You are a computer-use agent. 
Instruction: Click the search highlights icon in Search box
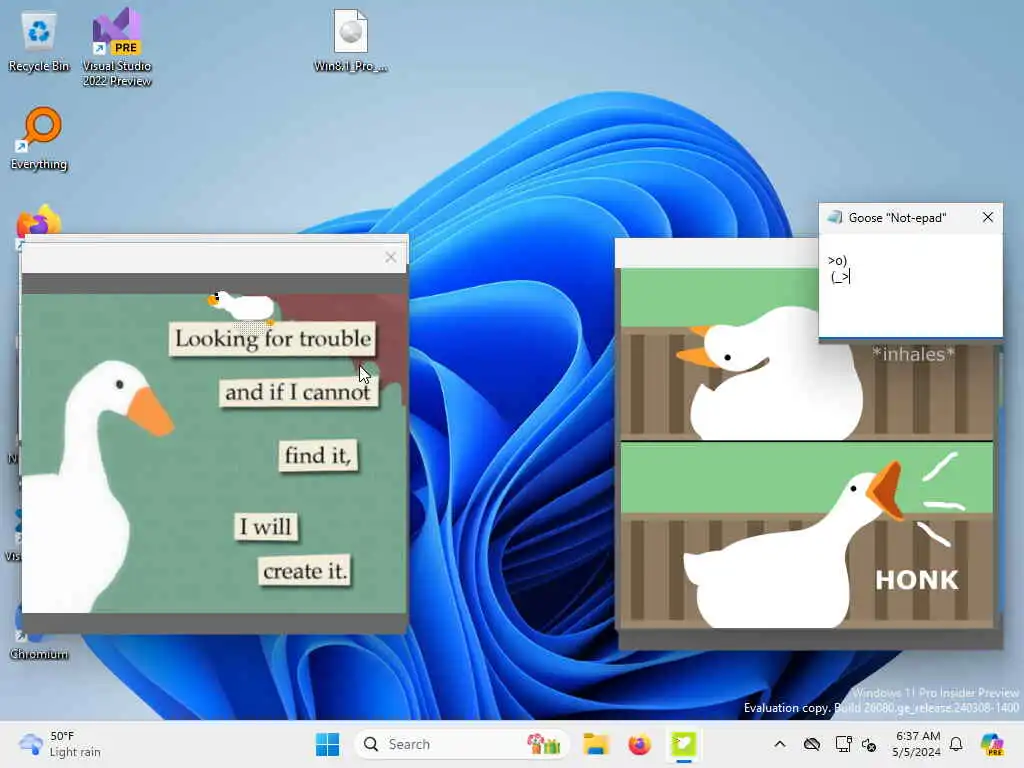(x=545, y=744)
